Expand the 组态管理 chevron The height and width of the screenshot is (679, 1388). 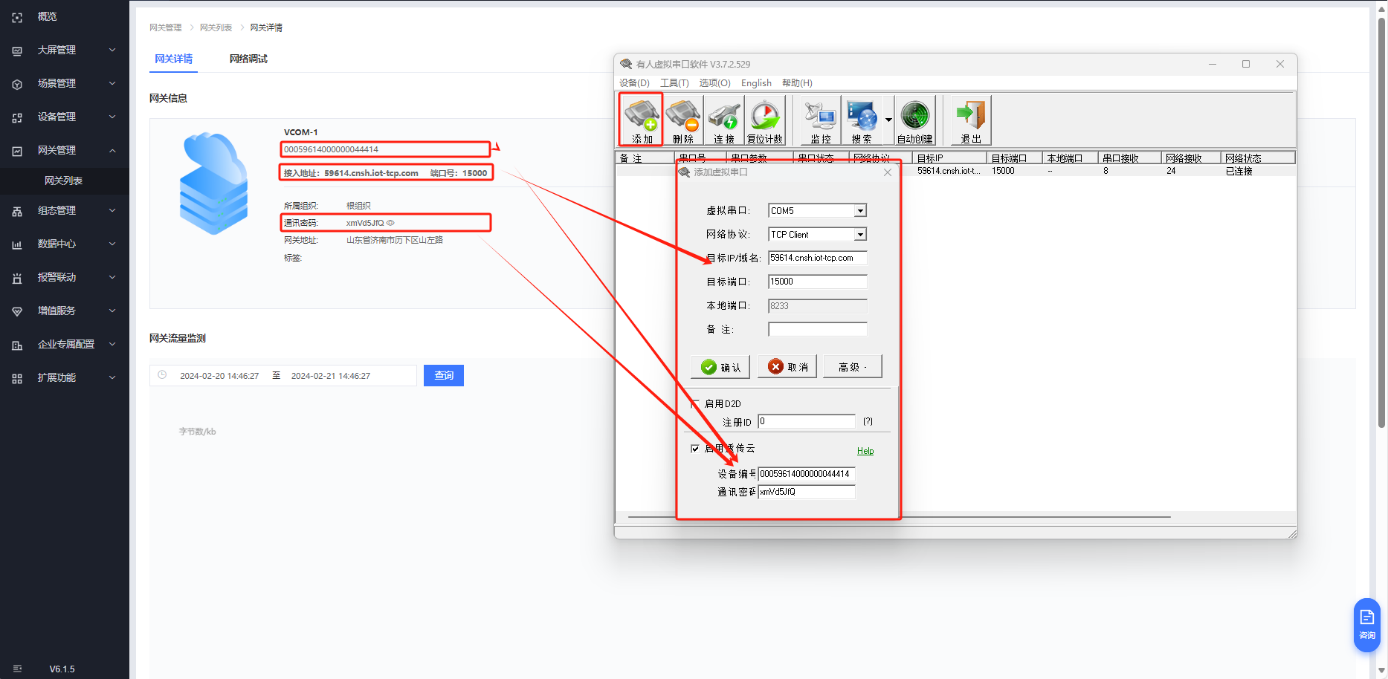click(112, 211)
